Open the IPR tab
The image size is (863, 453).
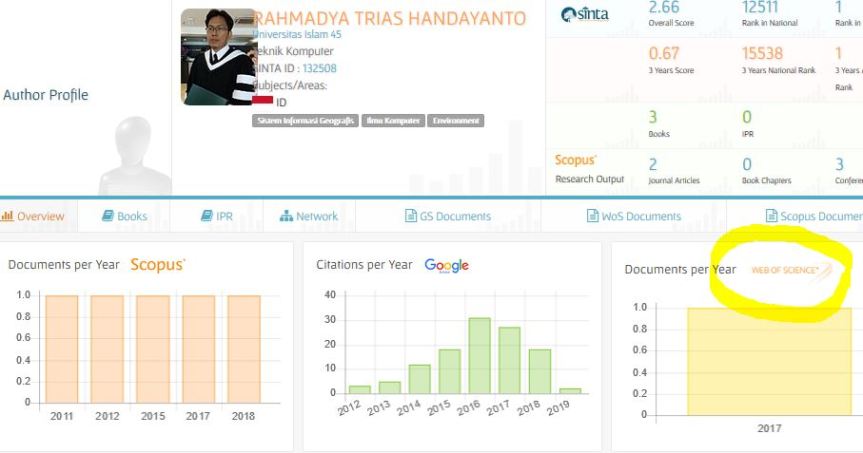[x=217, y=216]
